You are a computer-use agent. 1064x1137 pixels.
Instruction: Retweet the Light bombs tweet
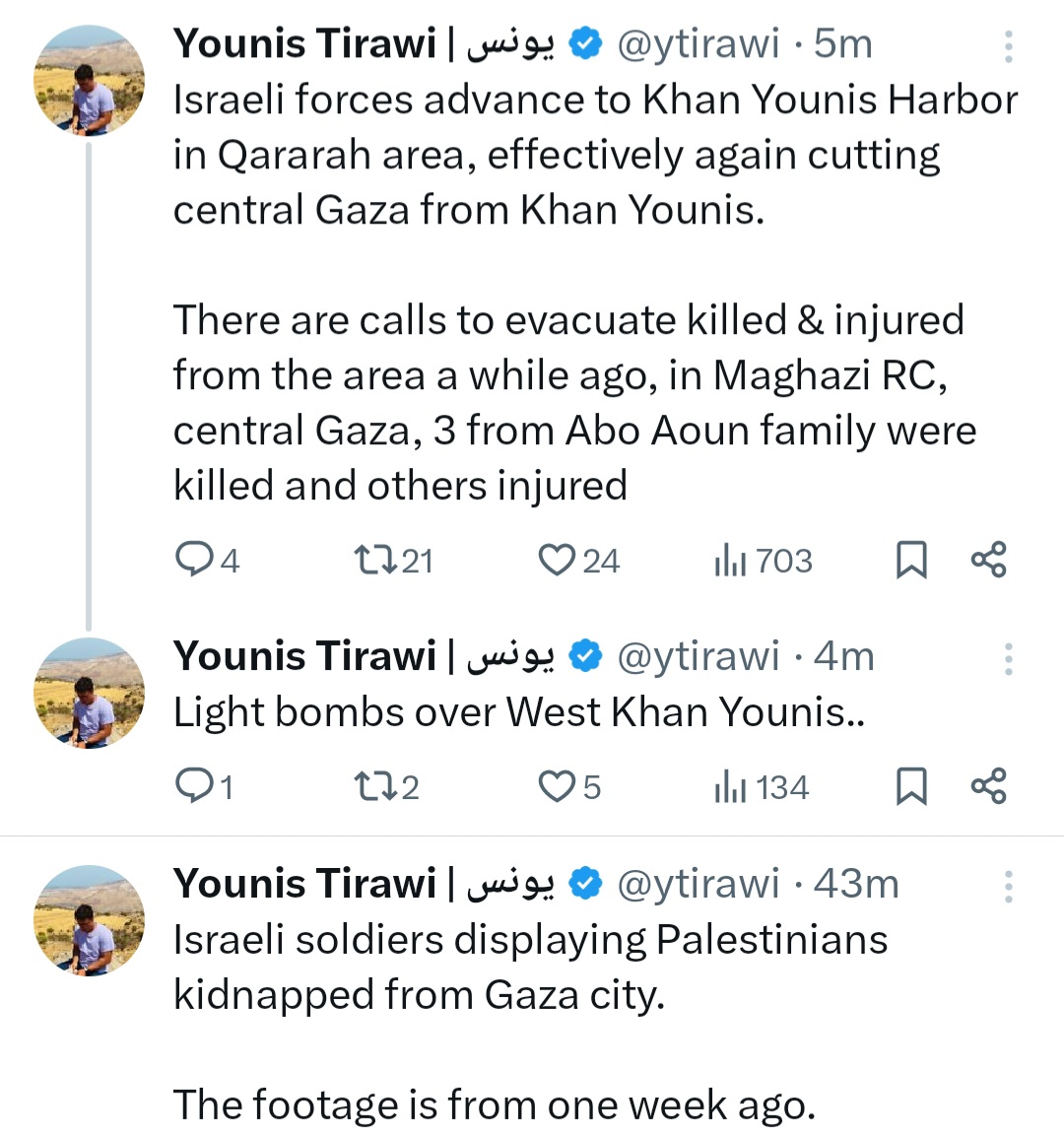[x=375, y=786]
